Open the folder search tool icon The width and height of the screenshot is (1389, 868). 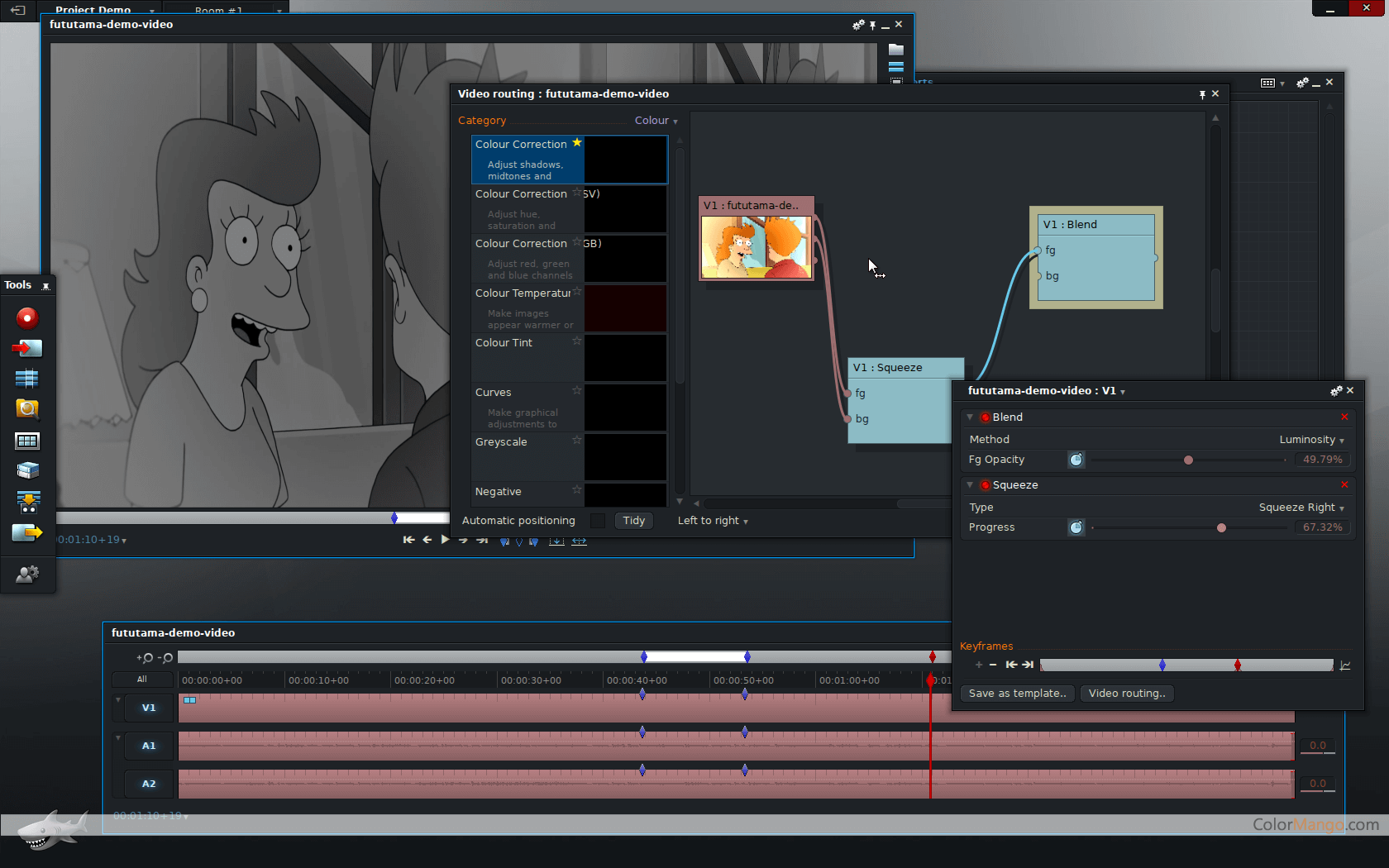click(x=27, y=408)
